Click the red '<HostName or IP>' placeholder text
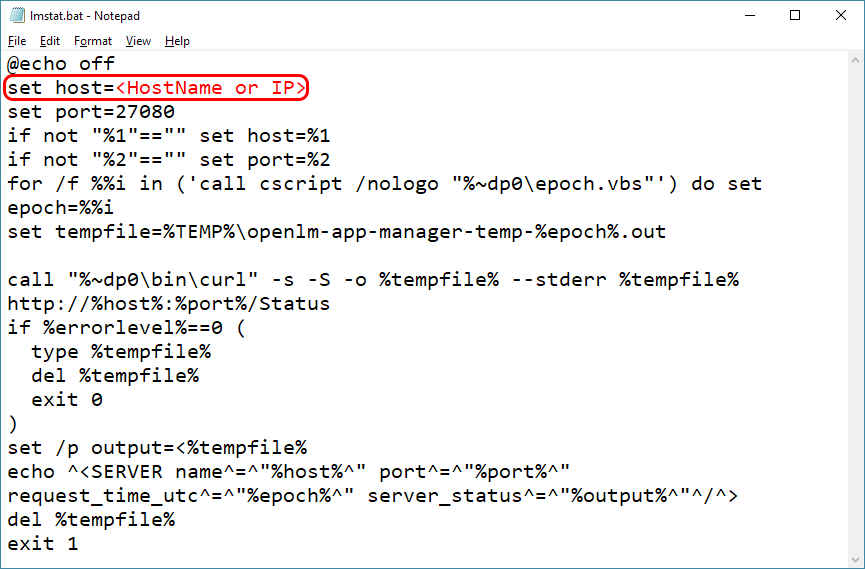Screen dimensions: 865x569 click(x=211, y=88)
